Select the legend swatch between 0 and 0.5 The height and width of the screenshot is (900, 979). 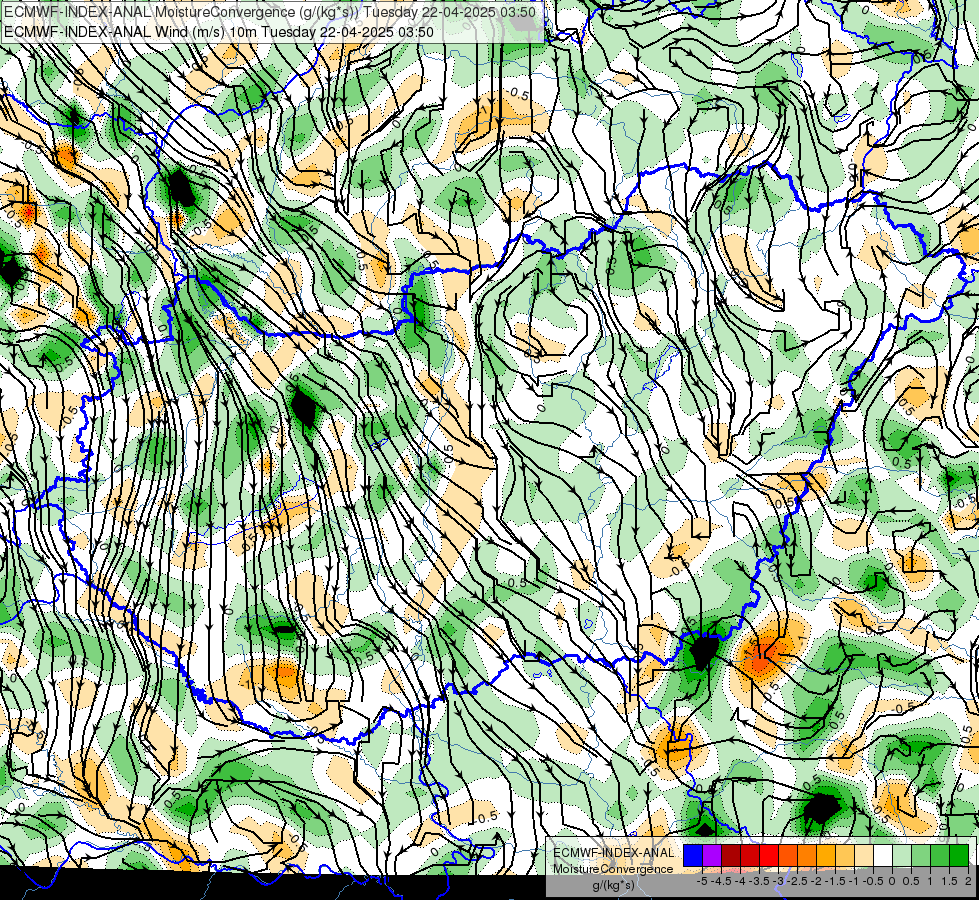tap(902, 855)
